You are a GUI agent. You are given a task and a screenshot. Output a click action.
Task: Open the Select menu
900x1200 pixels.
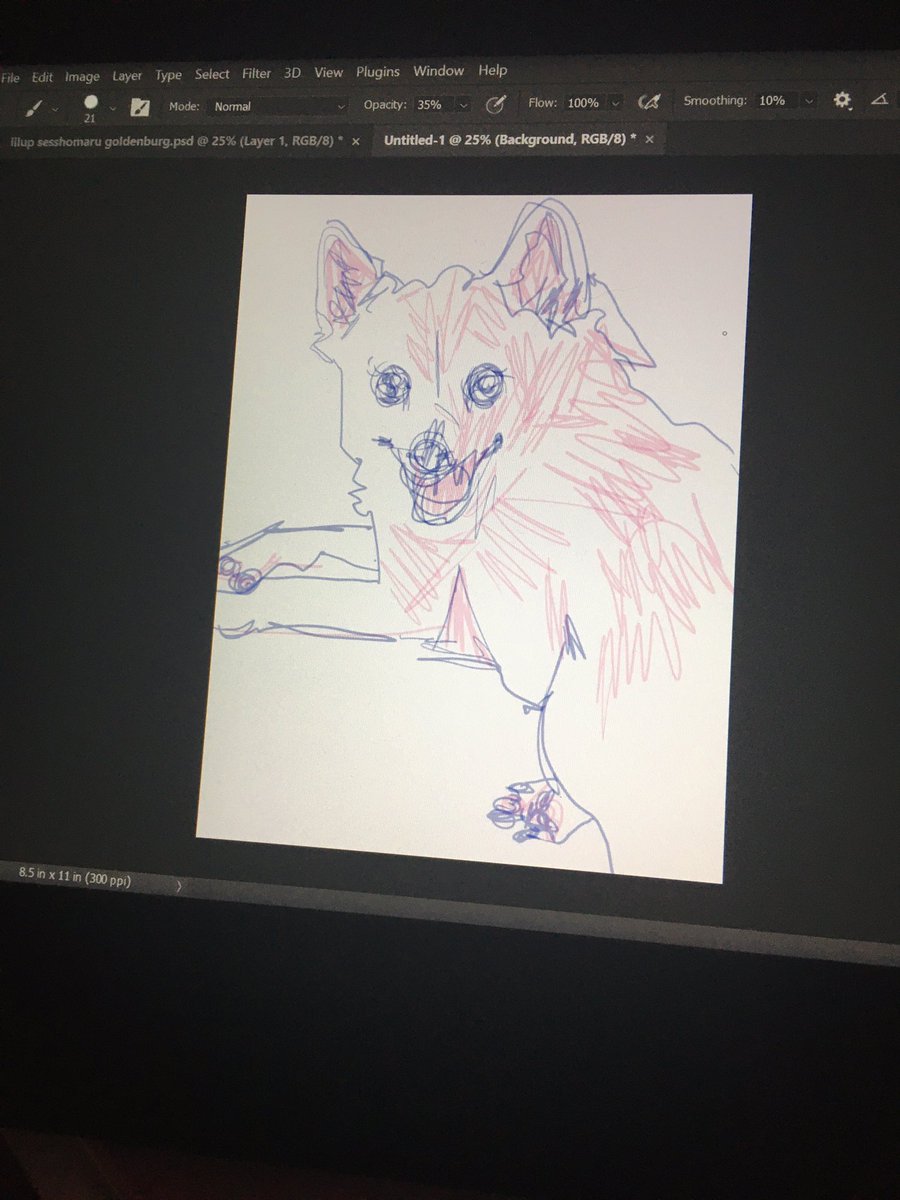pos(212,74)
